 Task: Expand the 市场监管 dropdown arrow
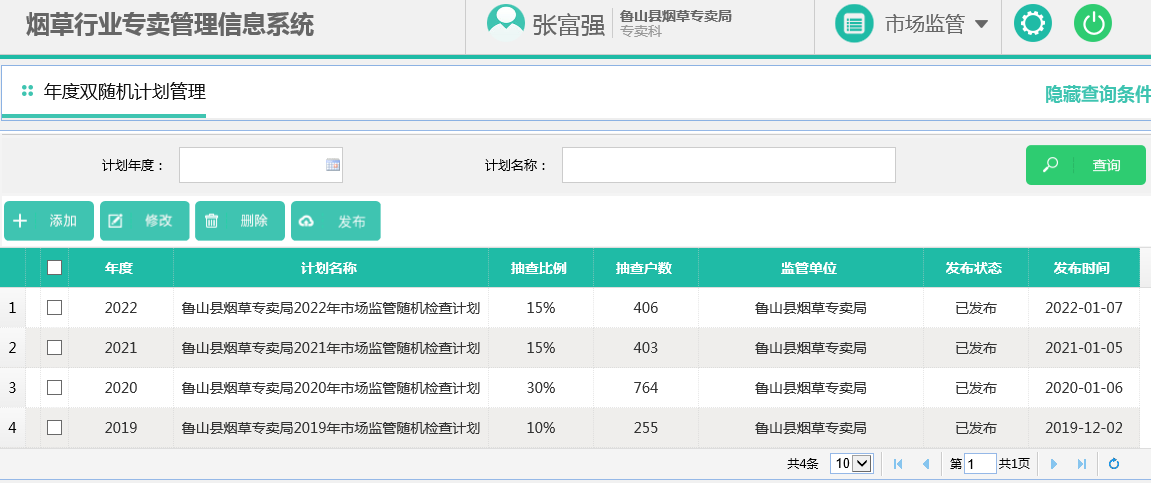point(981,24)
